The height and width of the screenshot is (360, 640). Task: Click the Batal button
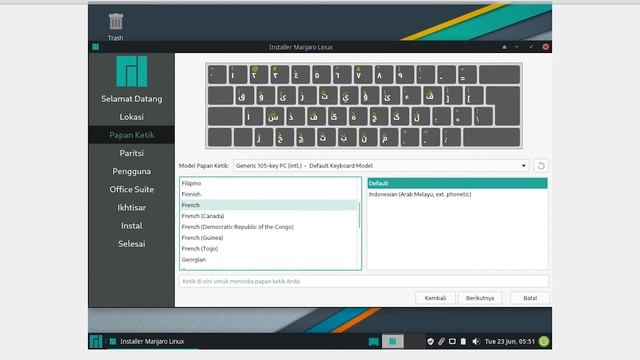click(x=530, y=298)
